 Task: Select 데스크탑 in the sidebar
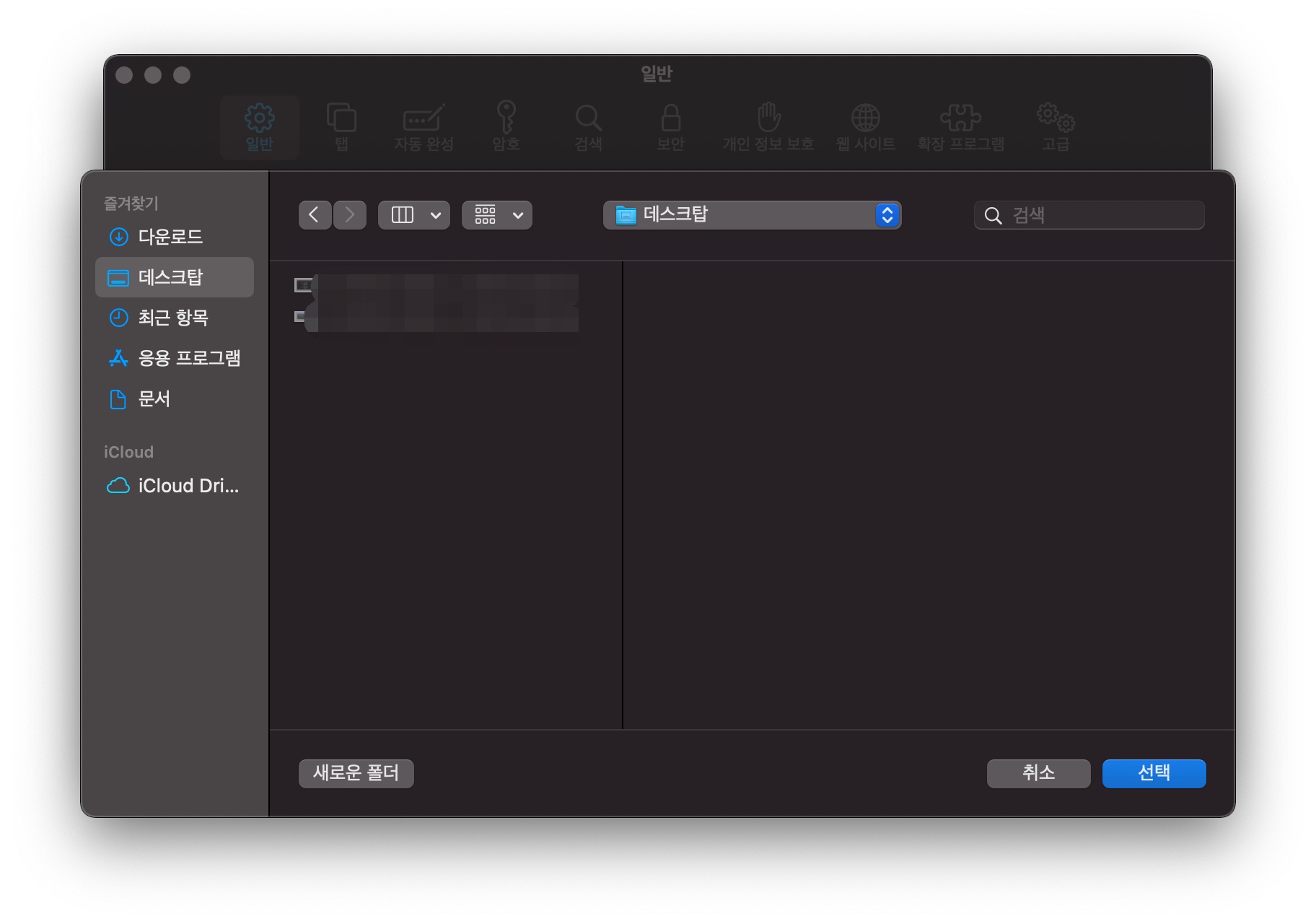click(x=174, y=277)
